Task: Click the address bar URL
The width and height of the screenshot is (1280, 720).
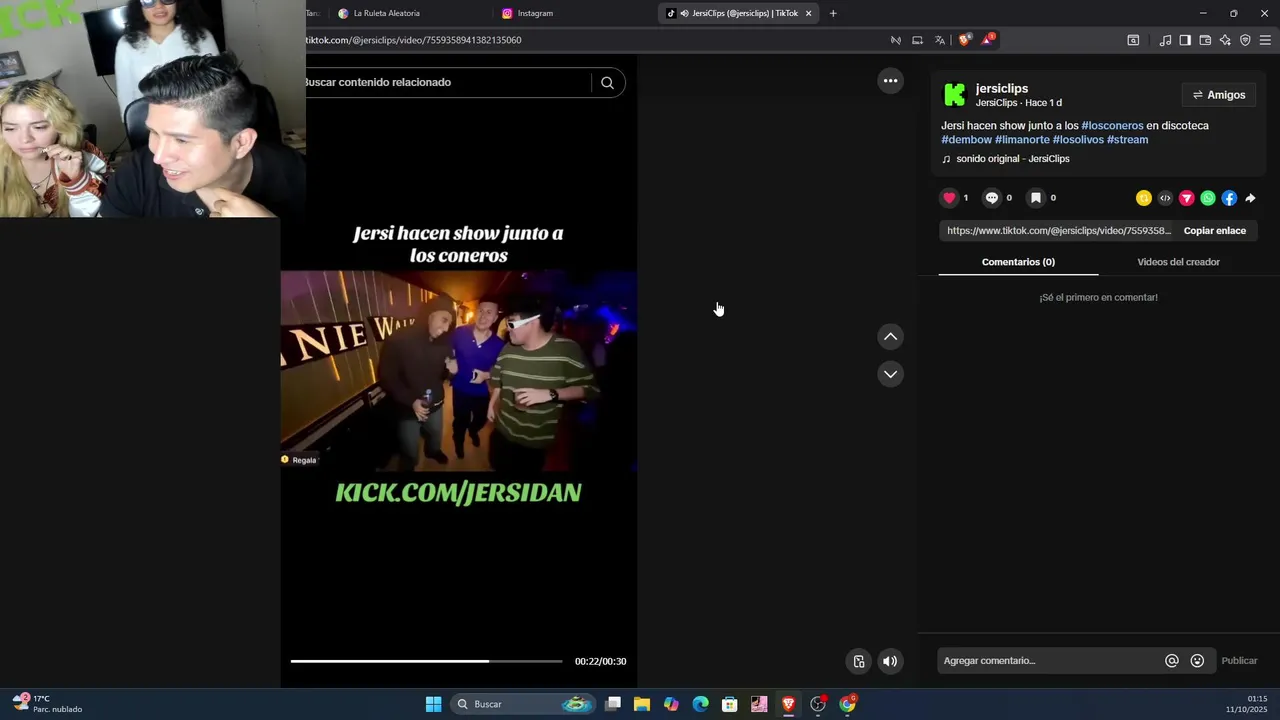Action: tap(412, 40)
